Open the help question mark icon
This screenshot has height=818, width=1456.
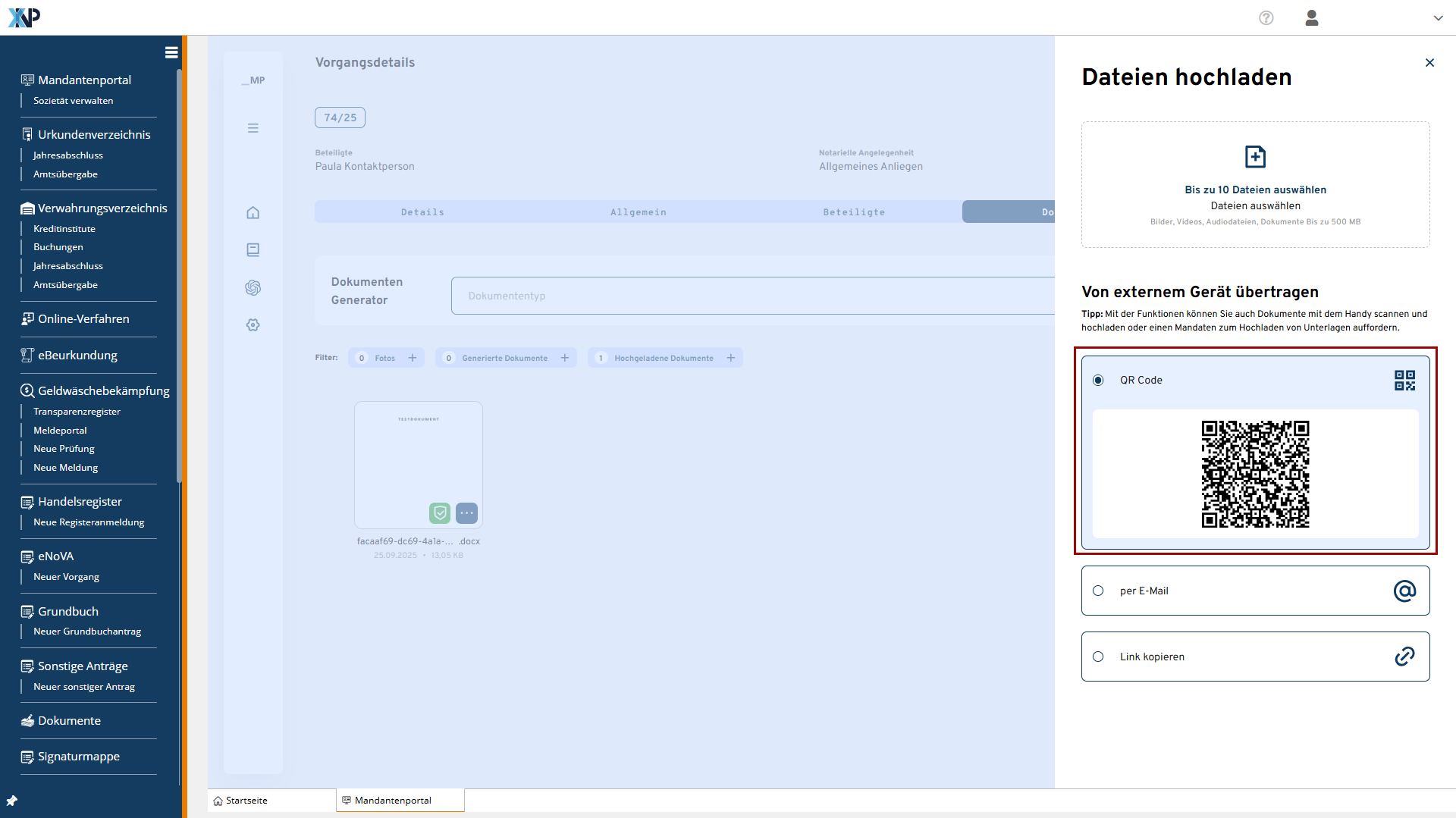click(1266, 18)
